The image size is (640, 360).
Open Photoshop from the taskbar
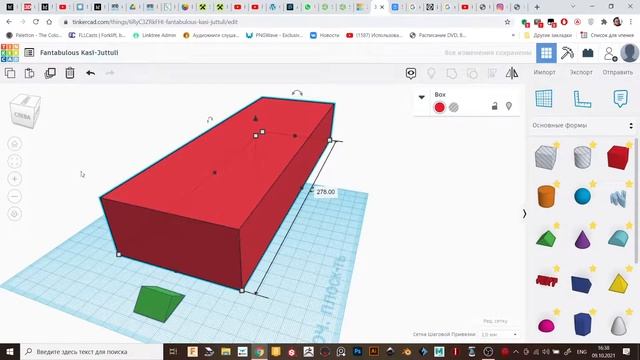(358, 351)
